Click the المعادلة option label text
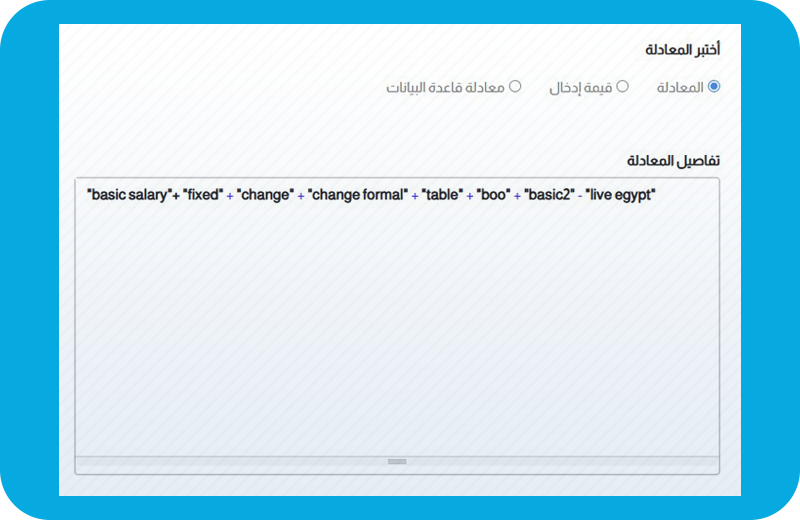 point(680,88)
